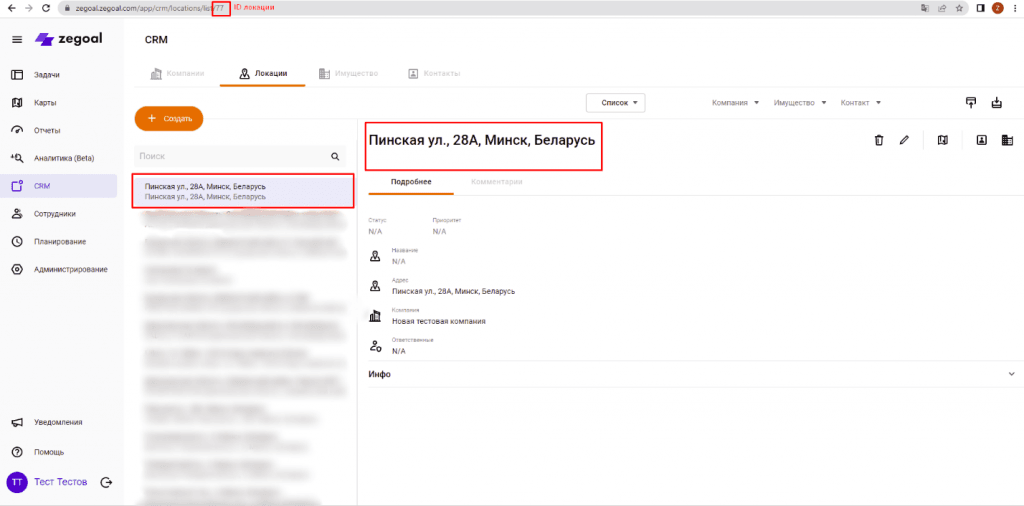Expand the Инфо section
This screenshot has height=506, width=1024.
(x=1011, y=374)
